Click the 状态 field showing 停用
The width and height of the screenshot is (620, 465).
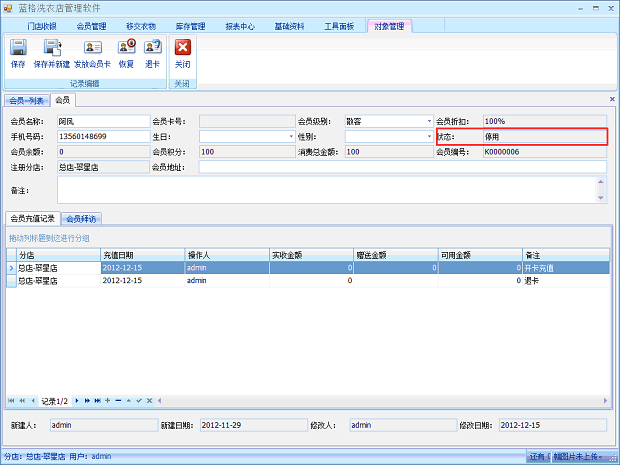tap(545, 137)
